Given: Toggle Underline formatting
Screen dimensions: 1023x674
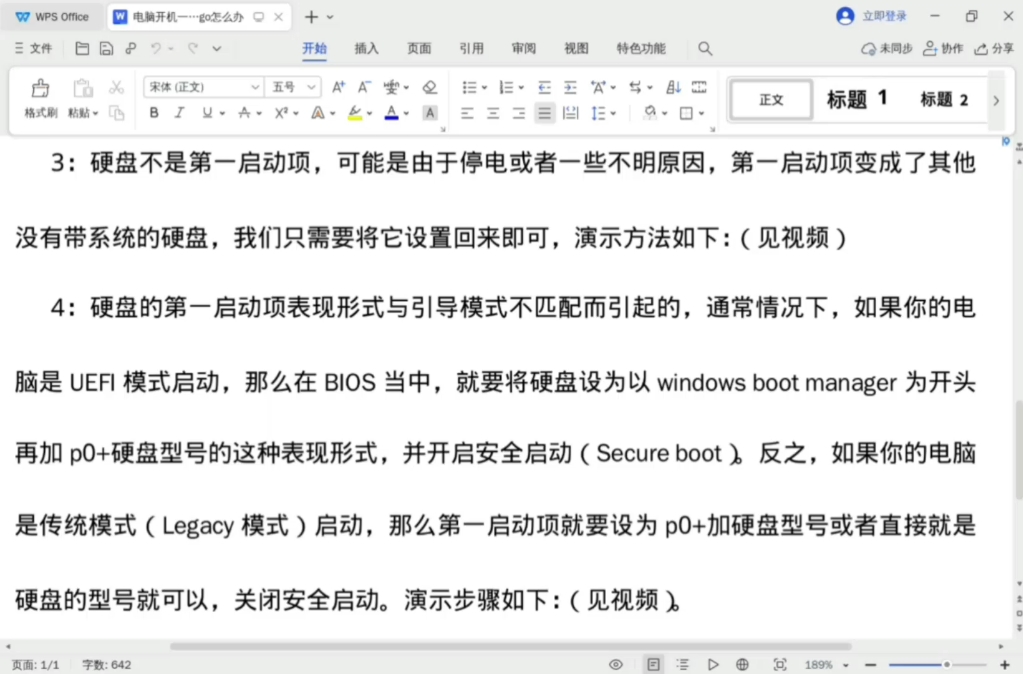Looking at the screenshot, I should click(x=207, y=113).
